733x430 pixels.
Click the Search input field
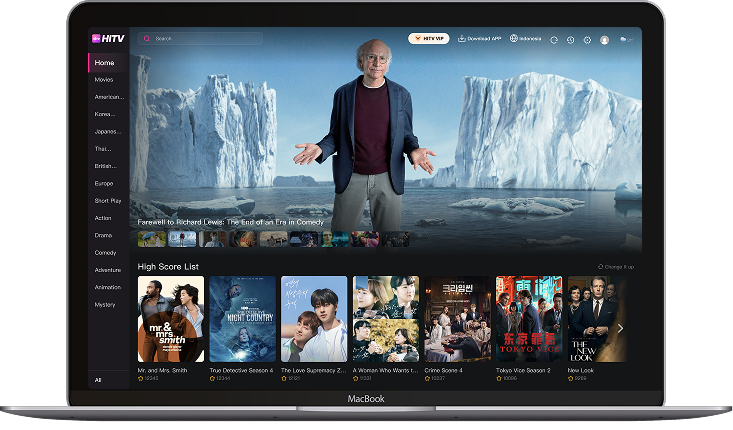205,39
